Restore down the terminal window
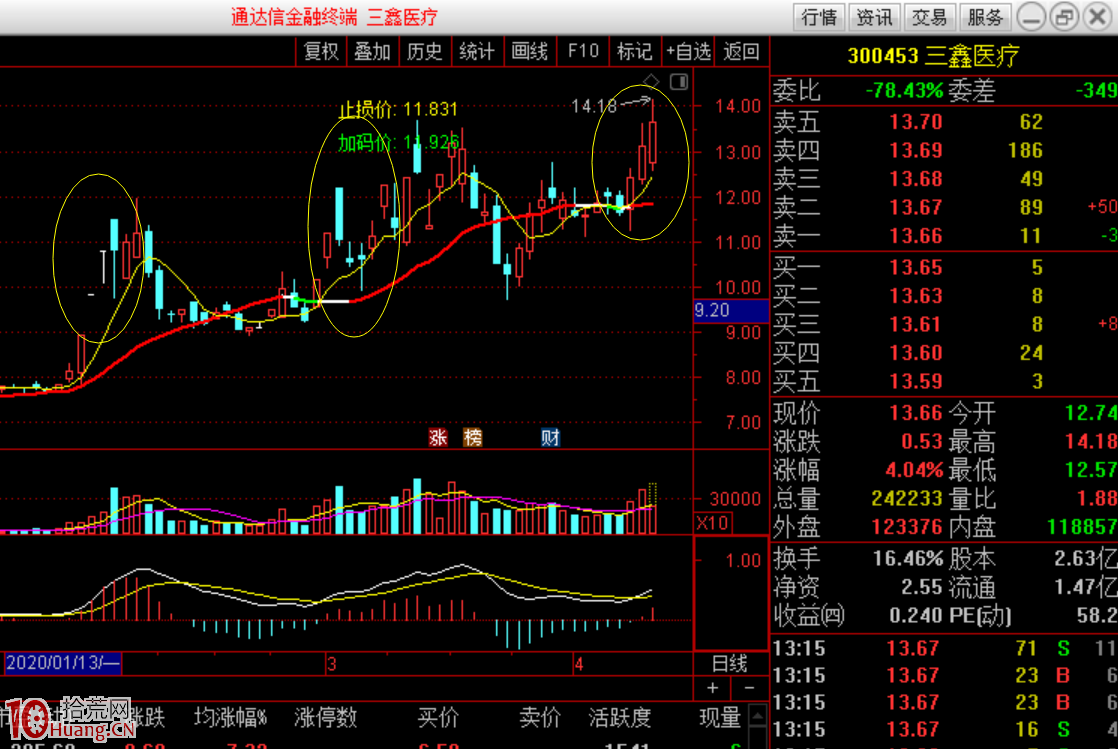Viewport: 1118px width, 749px height. click(1065, 16)
